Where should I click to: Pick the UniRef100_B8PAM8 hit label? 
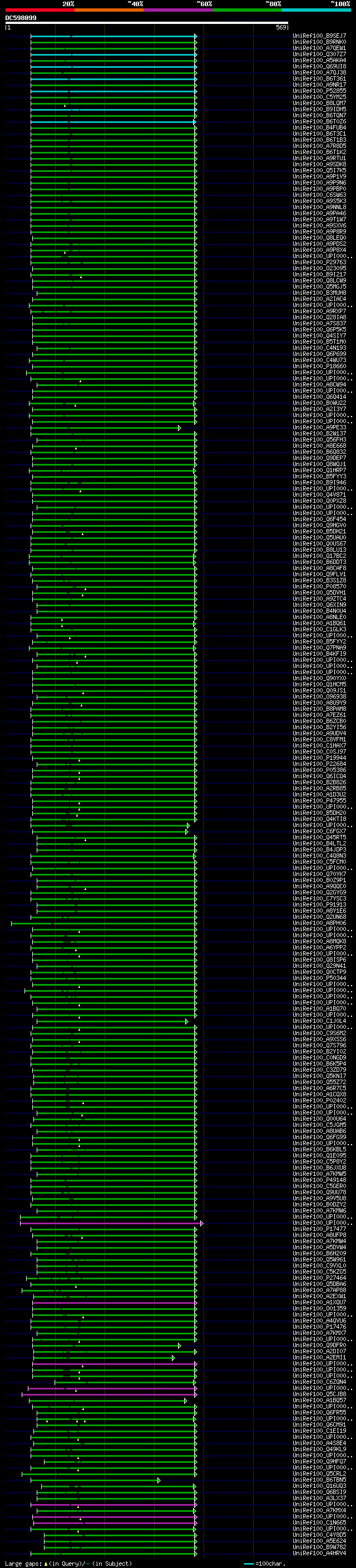[x=319, y=709]
